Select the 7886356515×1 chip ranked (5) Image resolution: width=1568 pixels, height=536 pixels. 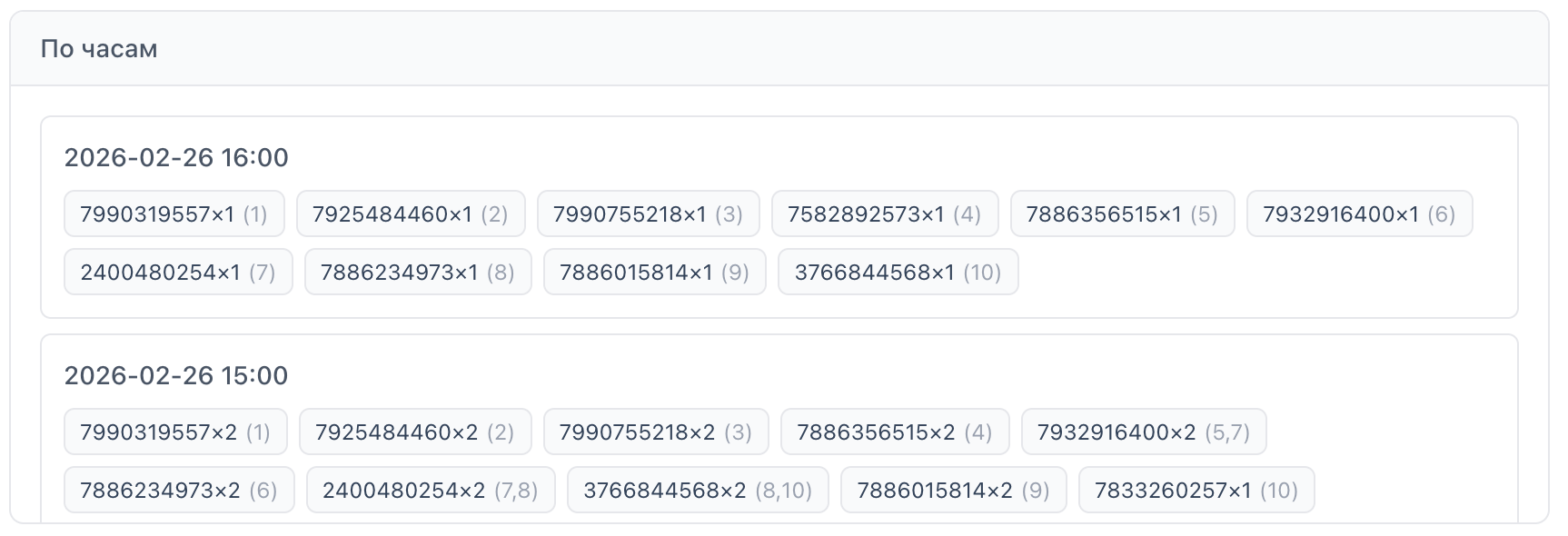pyautogui.click(x=1122, y=214)
